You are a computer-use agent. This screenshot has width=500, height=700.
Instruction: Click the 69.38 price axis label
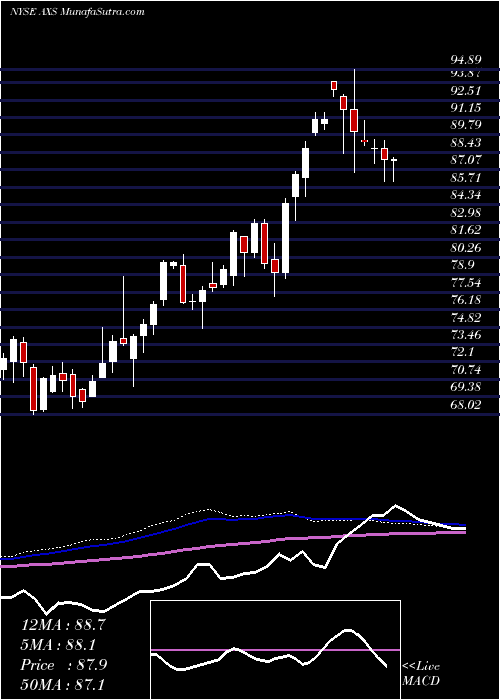pos(467,387)
